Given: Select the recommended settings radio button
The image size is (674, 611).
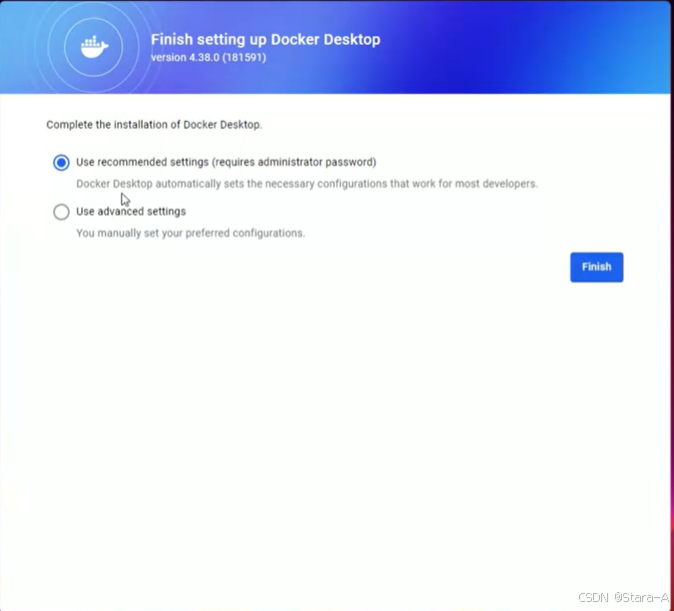Looking at the screenshot, I should (61, 163).
